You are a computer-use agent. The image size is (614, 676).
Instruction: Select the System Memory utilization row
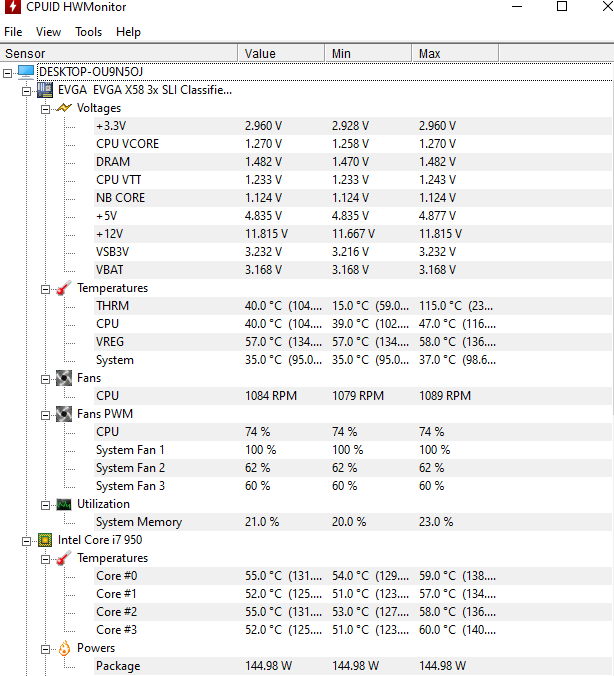[353, 522]
